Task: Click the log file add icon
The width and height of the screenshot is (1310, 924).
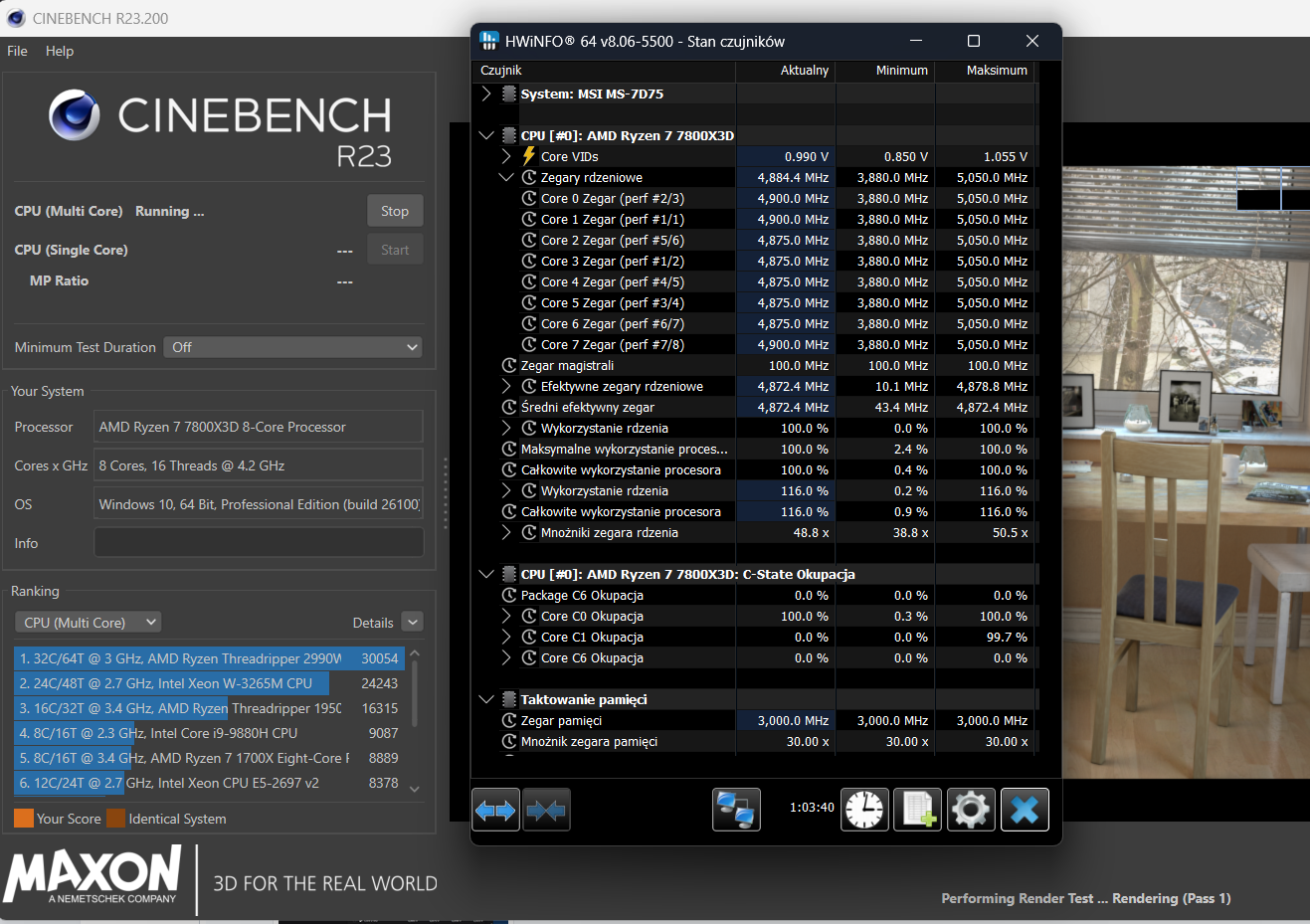Action: coord(917,810)
